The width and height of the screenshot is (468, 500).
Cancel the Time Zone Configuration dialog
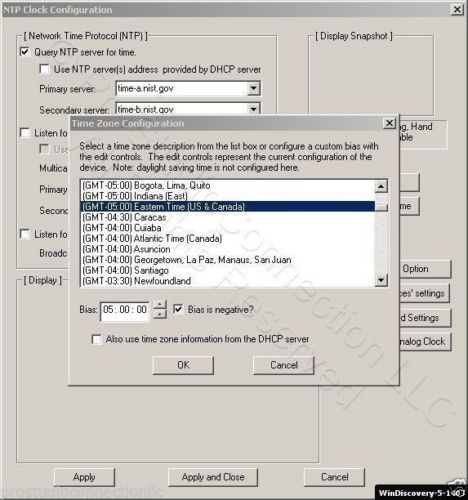(x=284, y=365)
